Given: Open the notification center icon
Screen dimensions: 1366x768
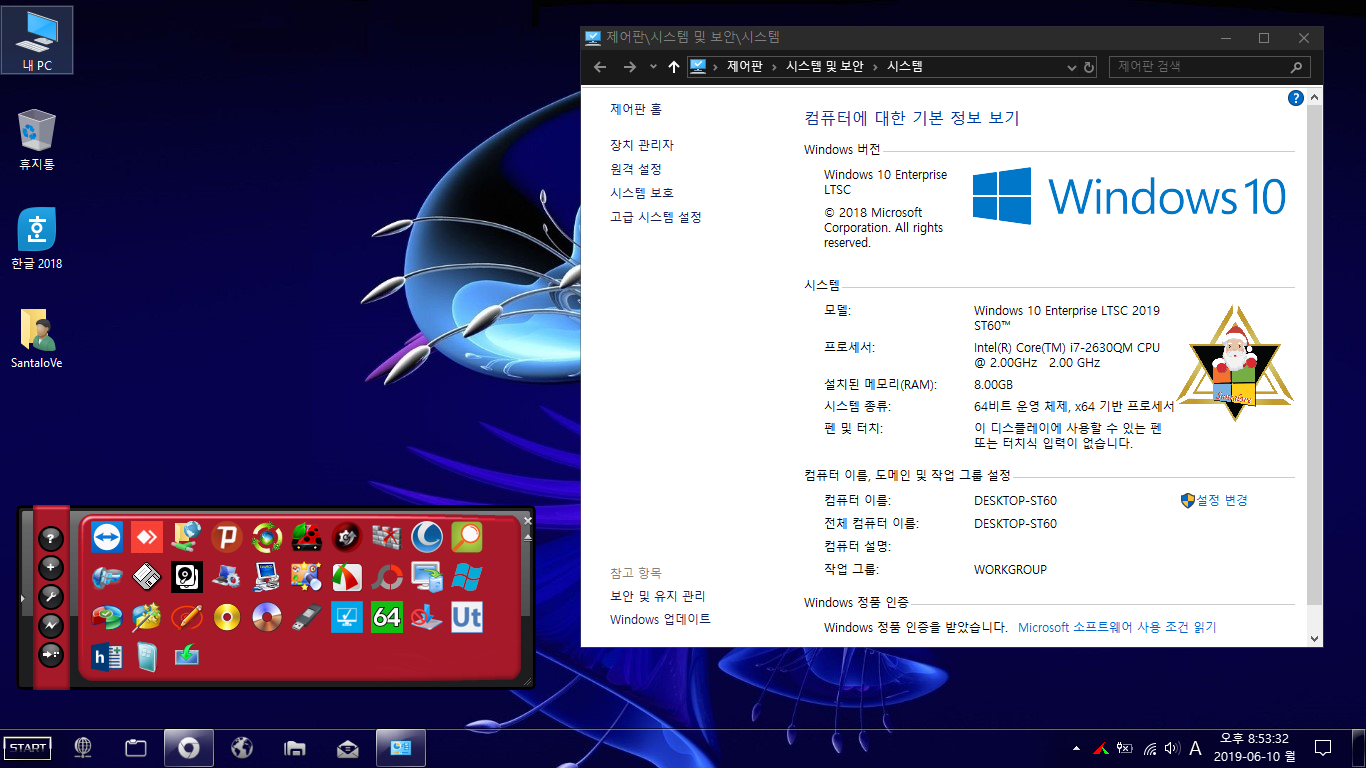Looking at the screenshot, I should coord(1322,748).
